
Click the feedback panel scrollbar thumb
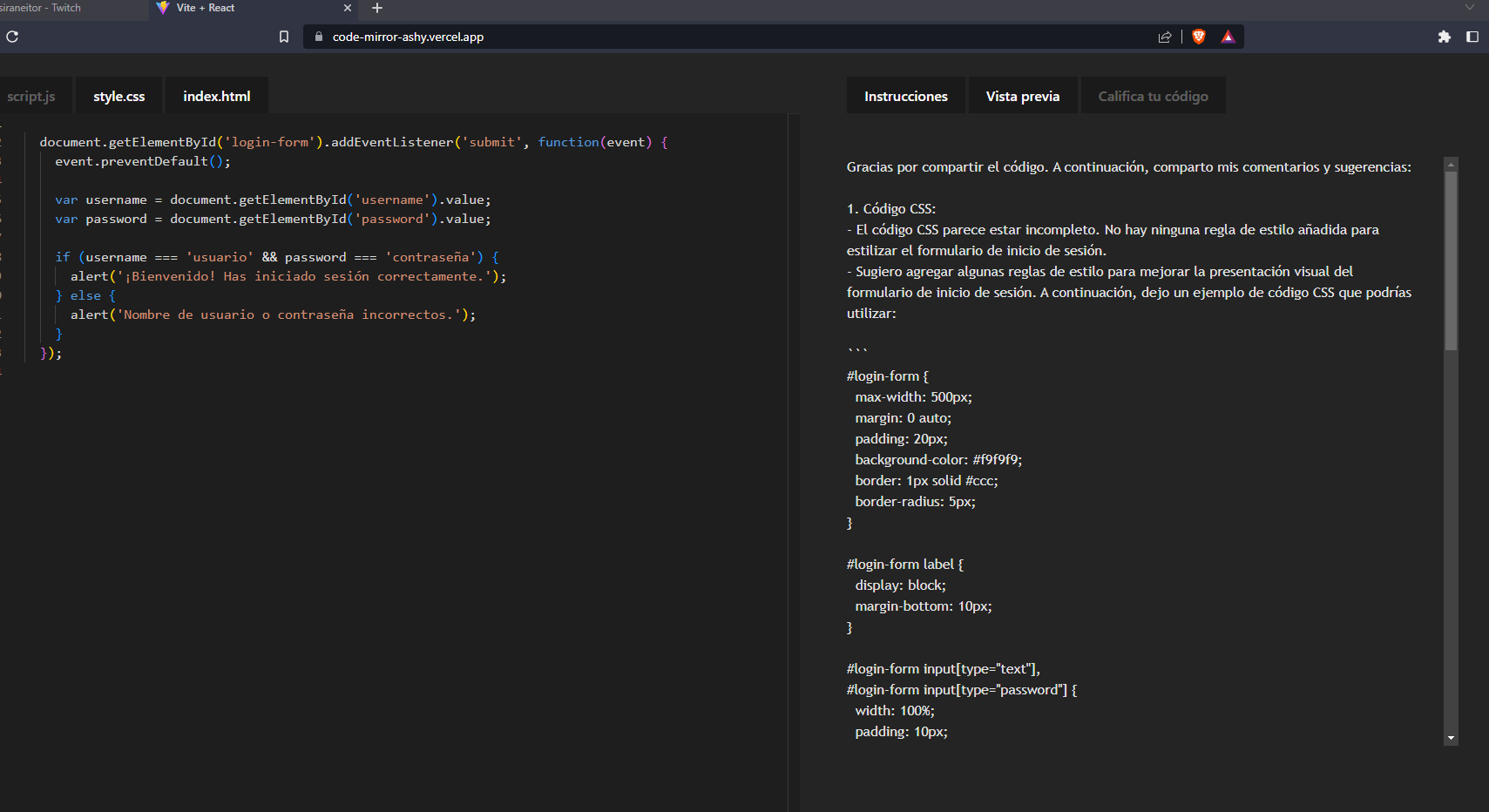point(1451,261)
